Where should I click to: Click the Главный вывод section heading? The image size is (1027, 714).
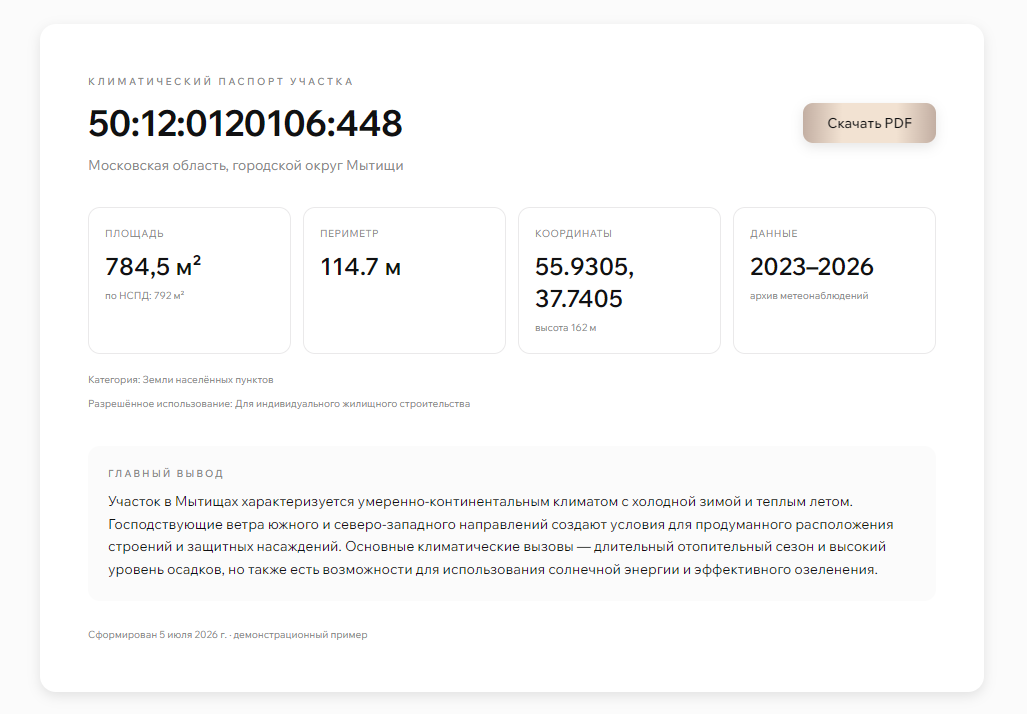point(166,473)
